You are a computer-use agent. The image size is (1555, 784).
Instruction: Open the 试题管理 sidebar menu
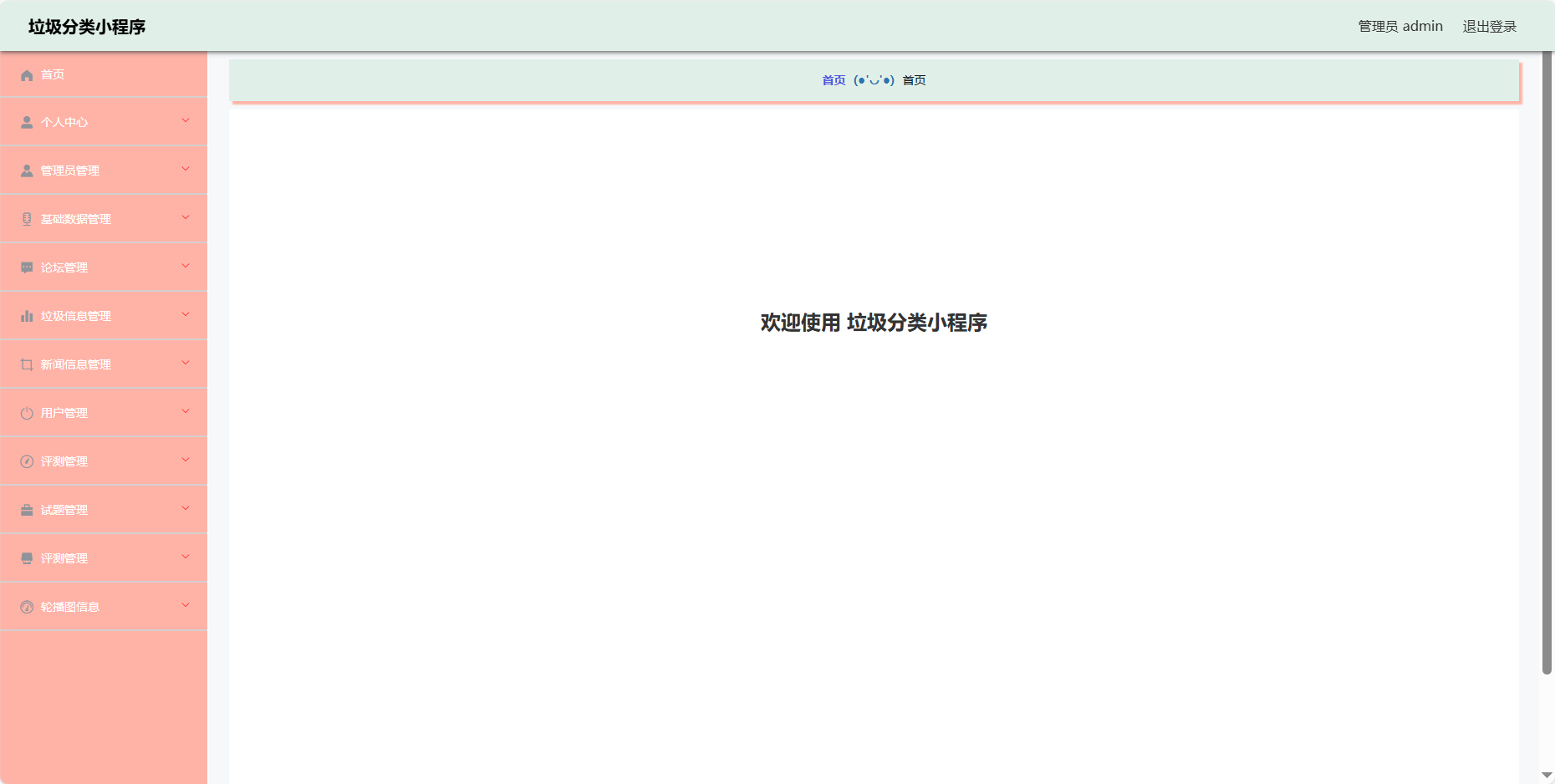tap(104, 510)
